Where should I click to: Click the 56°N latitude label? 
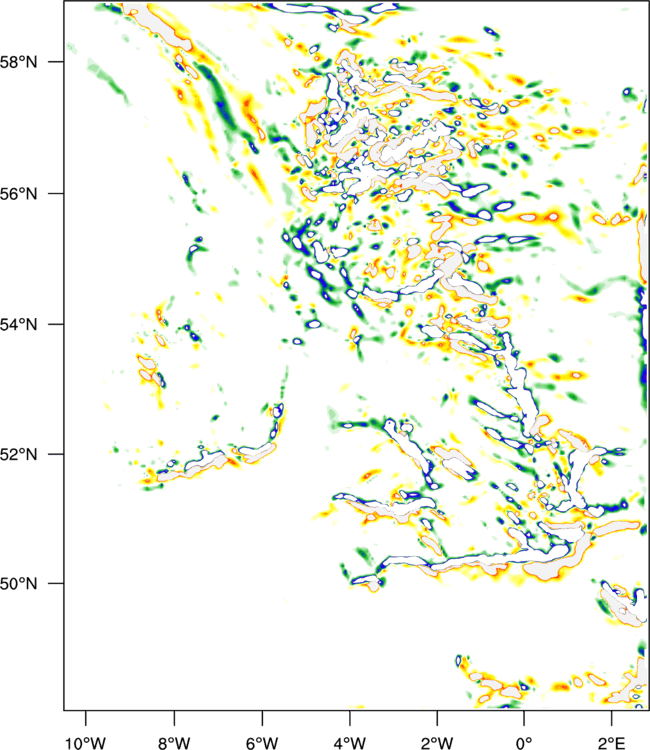pos(18,194)
